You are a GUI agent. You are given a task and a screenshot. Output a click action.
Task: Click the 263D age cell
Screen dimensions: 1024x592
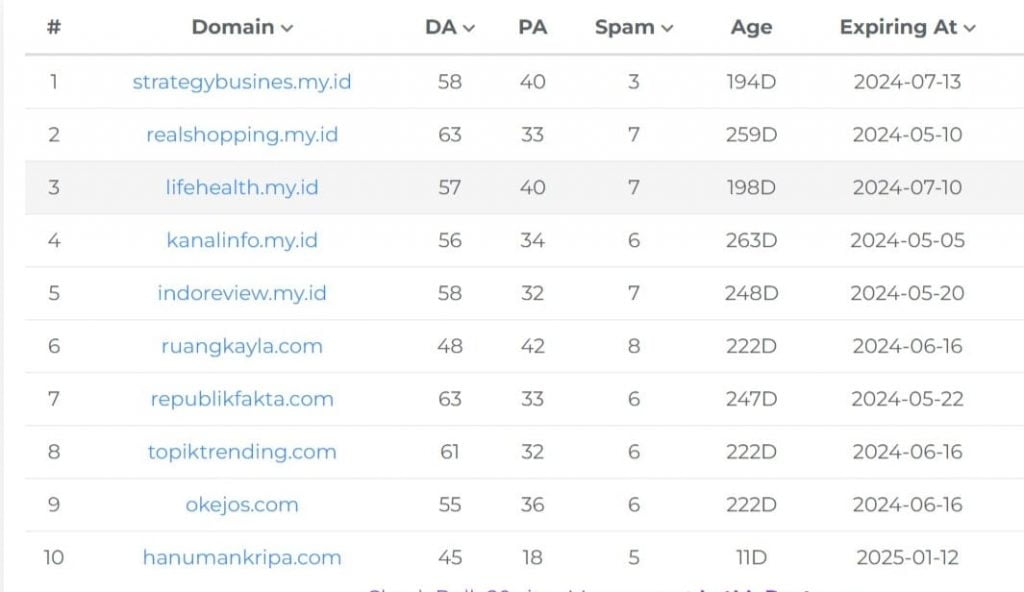point(751,241)
